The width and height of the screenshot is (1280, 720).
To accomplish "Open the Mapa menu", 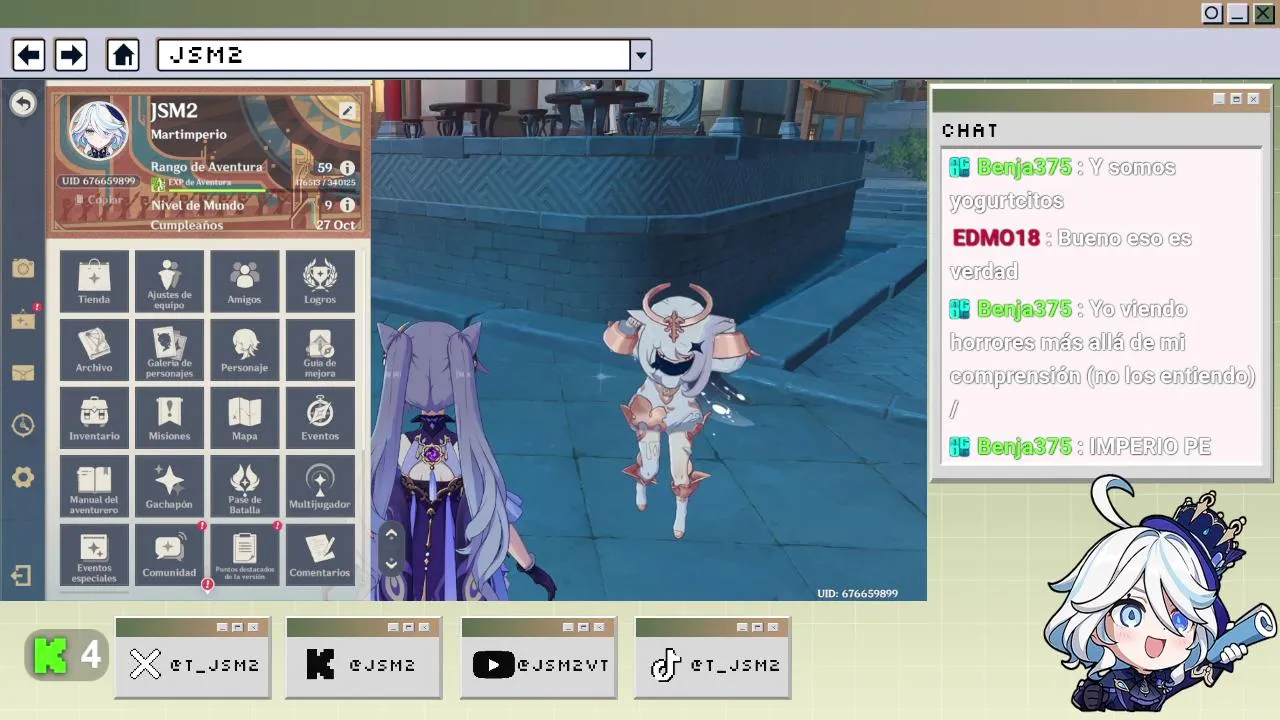I will coord(244,418).
